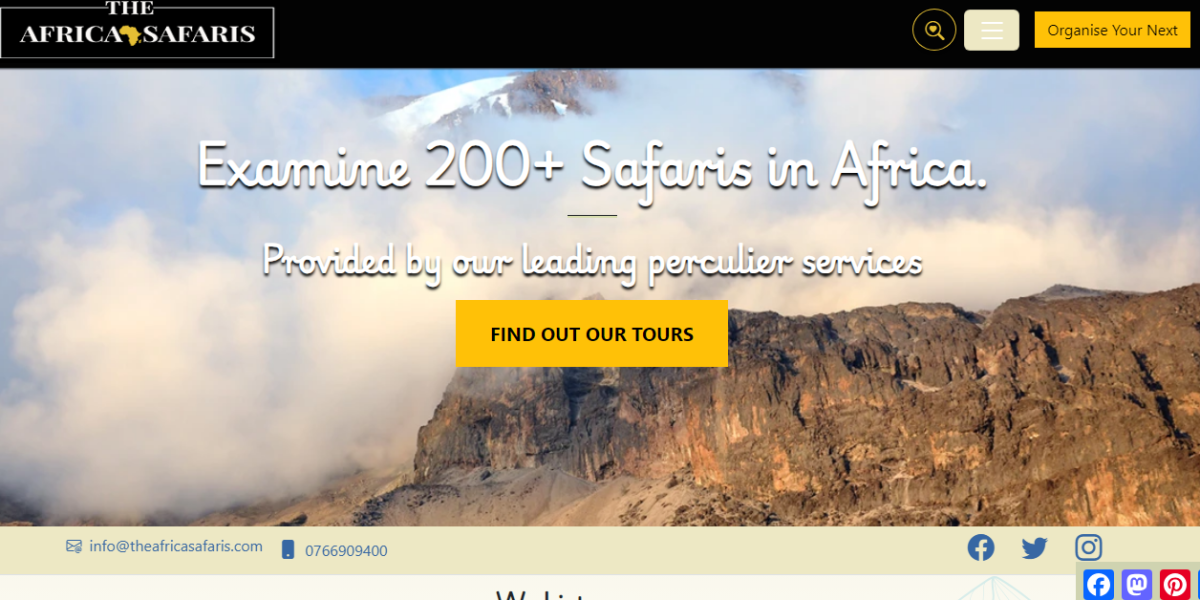Screen dimensions: 1200x600
Task: Open the Instagram icon
Action: tap(1089, 547)
